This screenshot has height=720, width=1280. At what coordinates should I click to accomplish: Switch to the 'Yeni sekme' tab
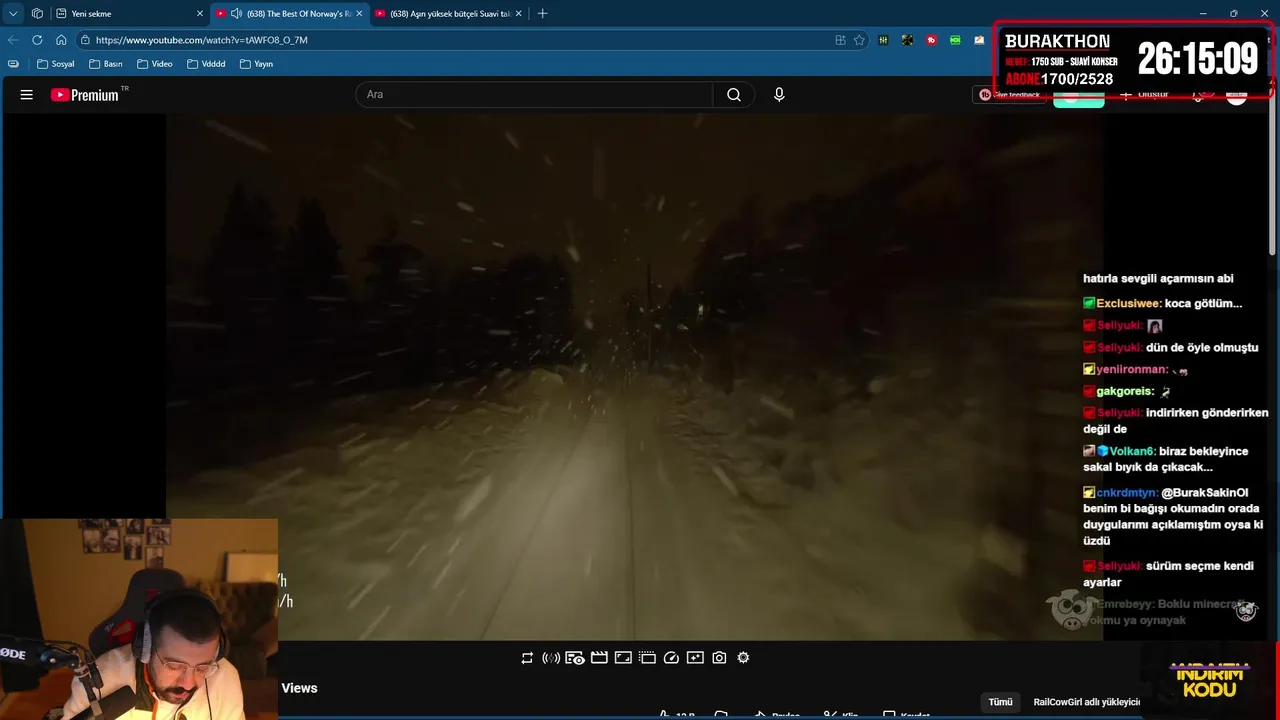128,13
